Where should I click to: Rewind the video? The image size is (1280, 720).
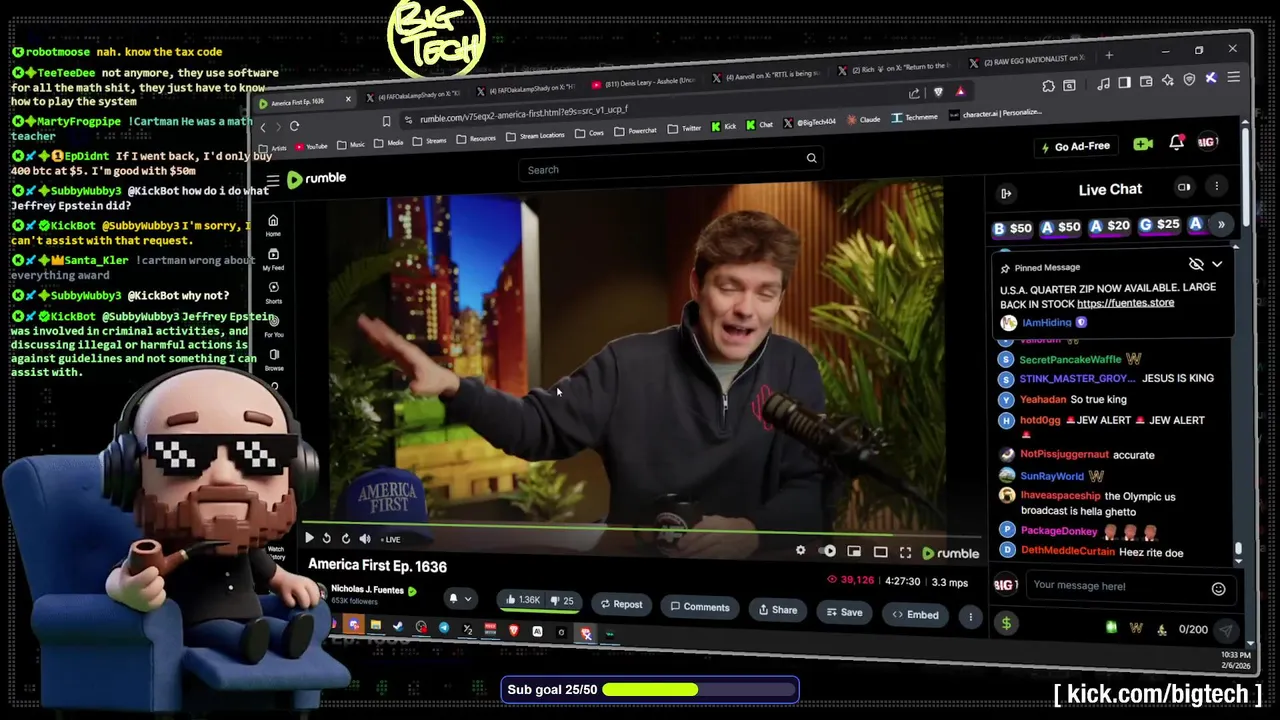[327, 538]
